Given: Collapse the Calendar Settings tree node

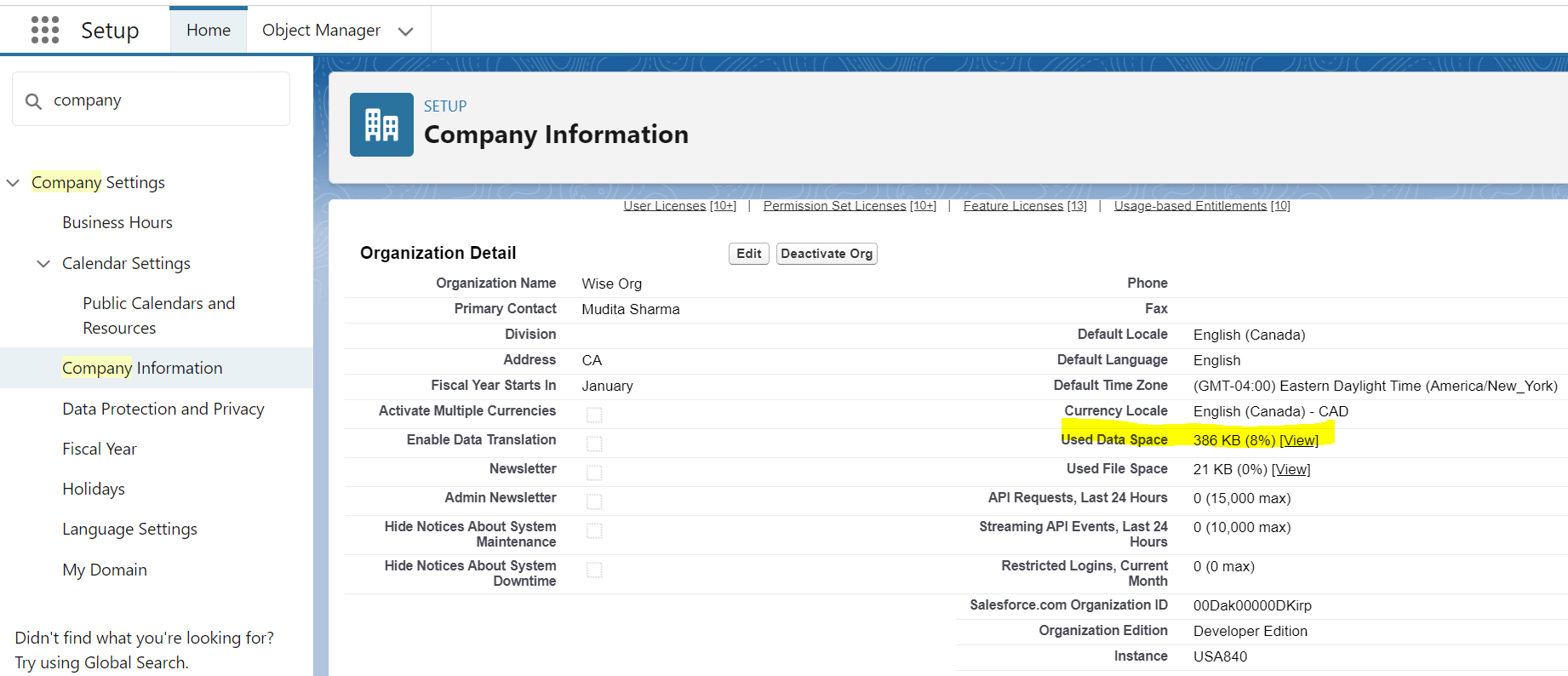Looking at the screenshot, I should tap(43, 263).
